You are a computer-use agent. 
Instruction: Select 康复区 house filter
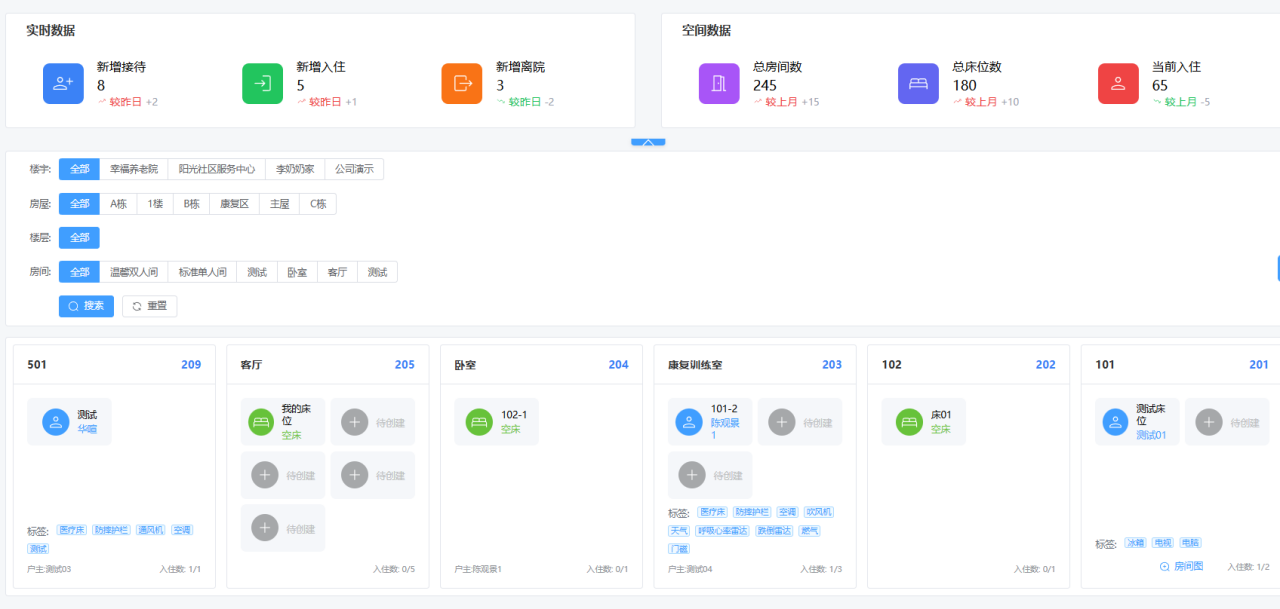235,204
